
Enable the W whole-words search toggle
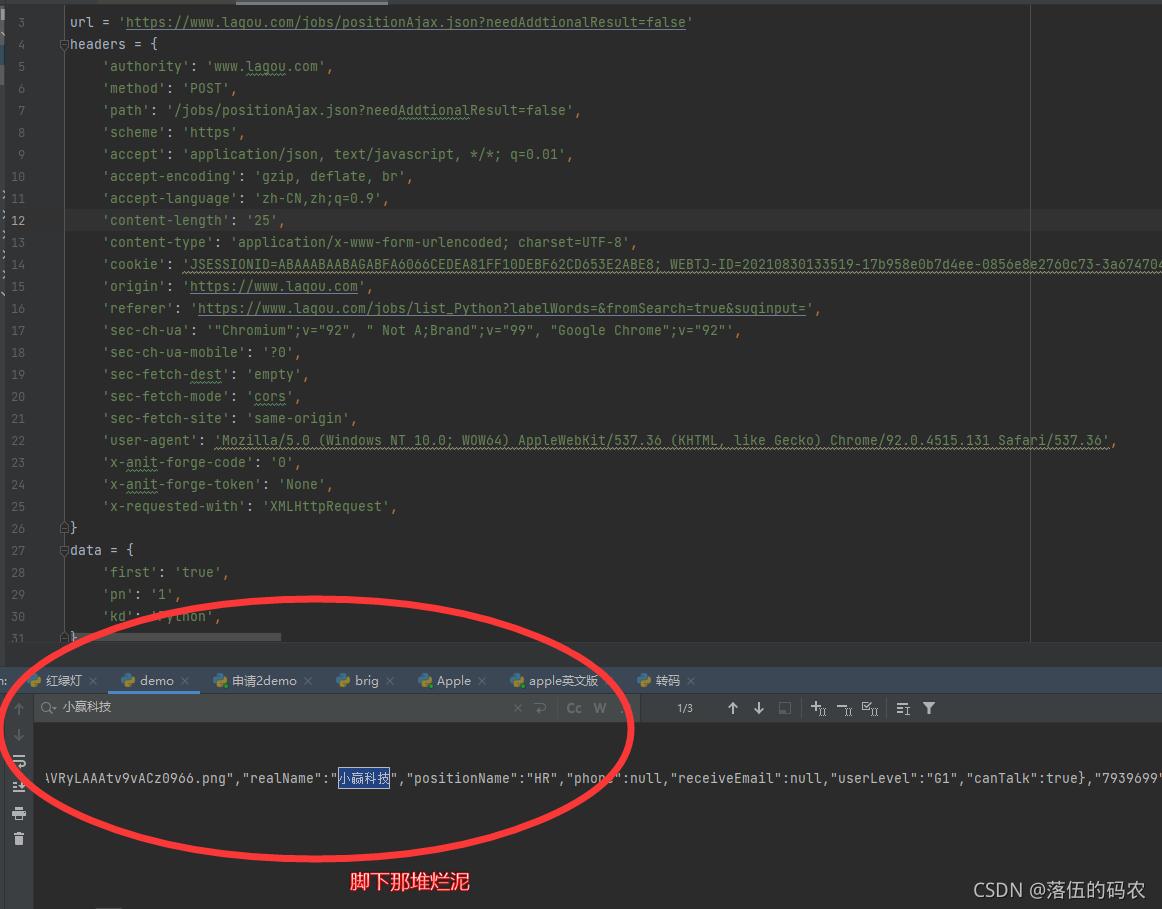600,708
